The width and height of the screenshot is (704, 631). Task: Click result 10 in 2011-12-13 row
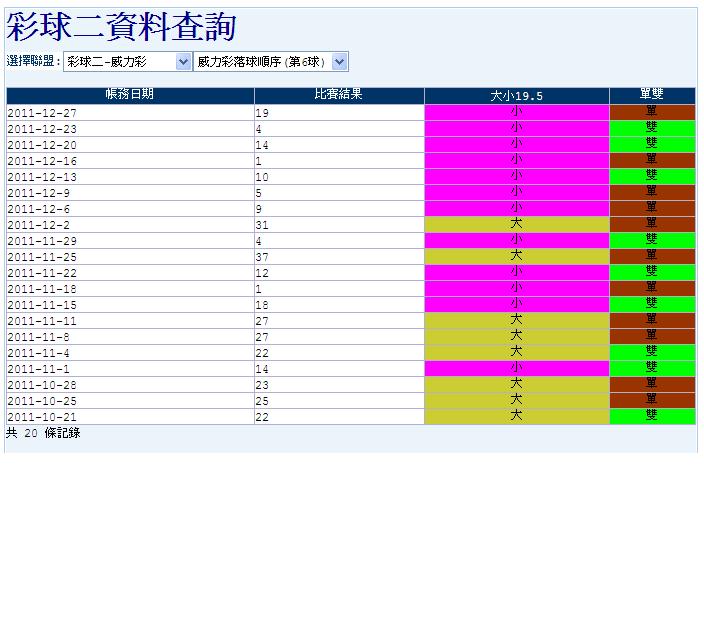[339, 177]
